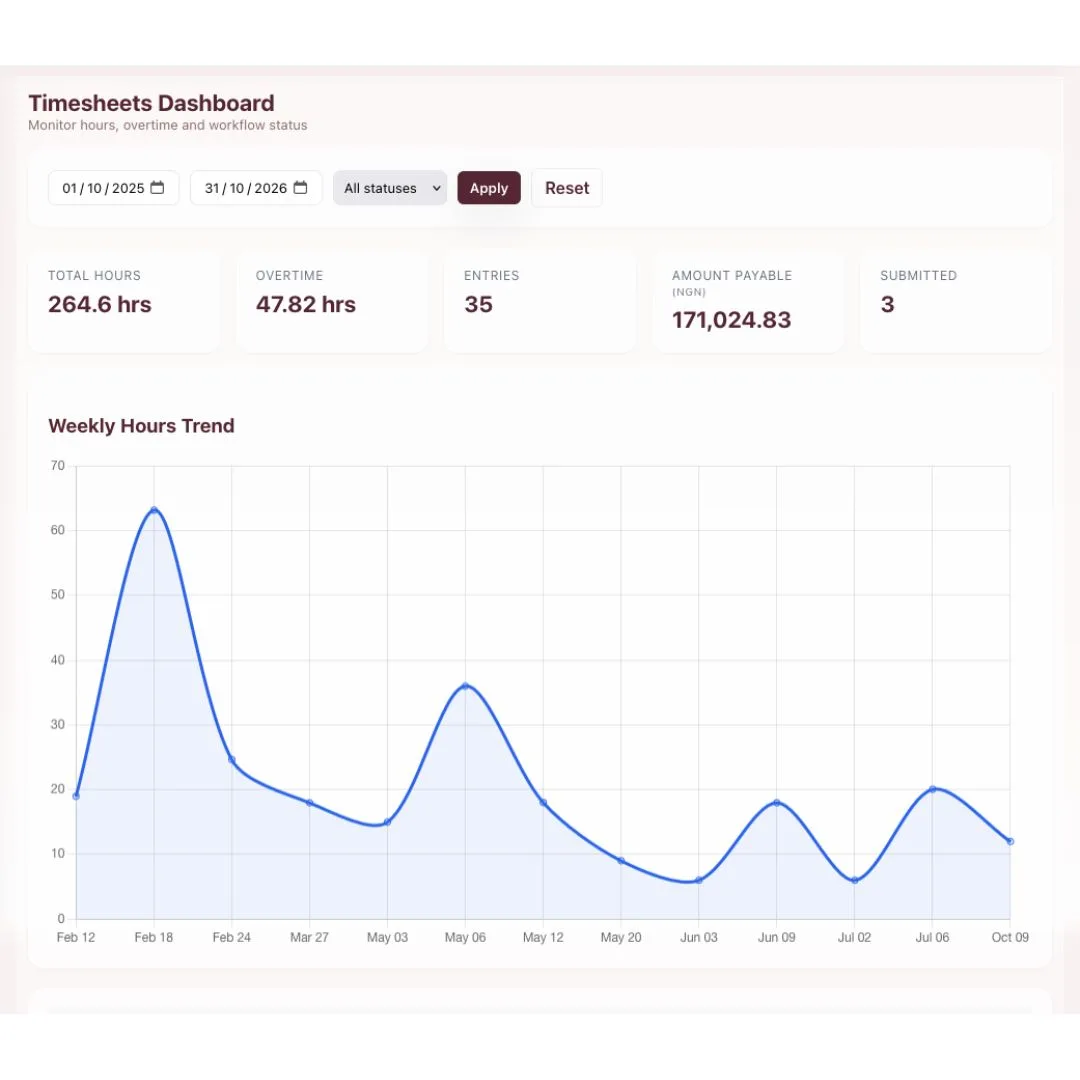Expand the All statuses dropdown
The image size is (1080, 1080).
click(x=390, y=188)
